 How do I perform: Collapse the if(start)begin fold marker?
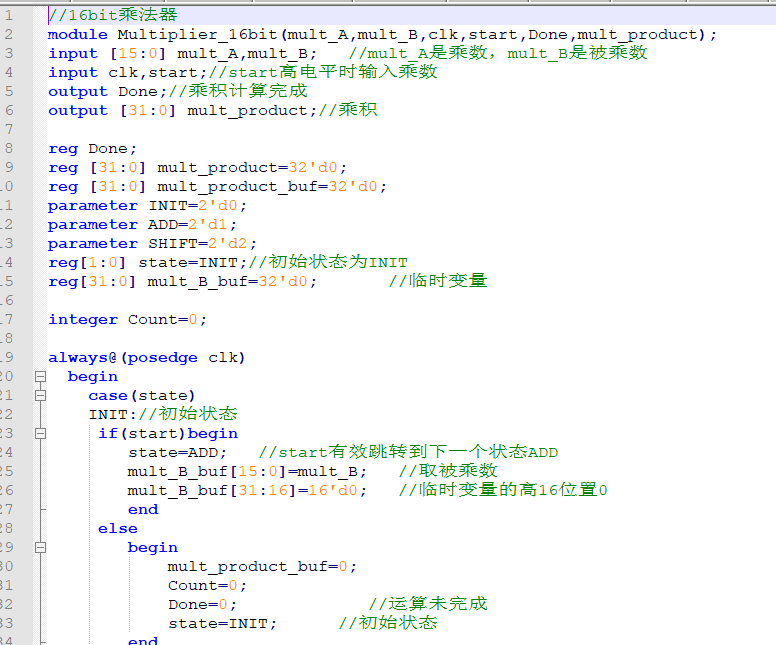(41, 434)
